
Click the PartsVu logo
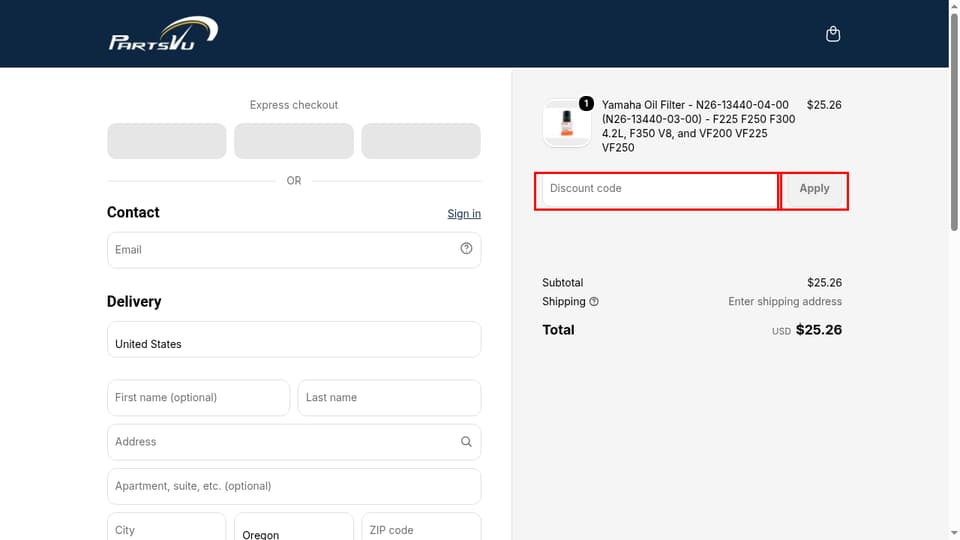pyautogui.click(x=163, y=34)
